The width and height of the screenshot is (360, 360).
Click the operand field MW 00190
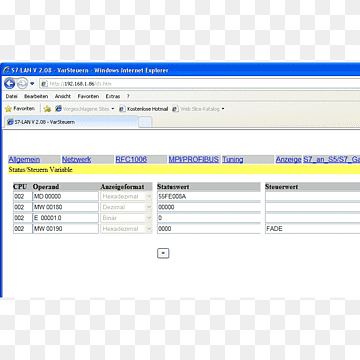(x=65, y=229)
